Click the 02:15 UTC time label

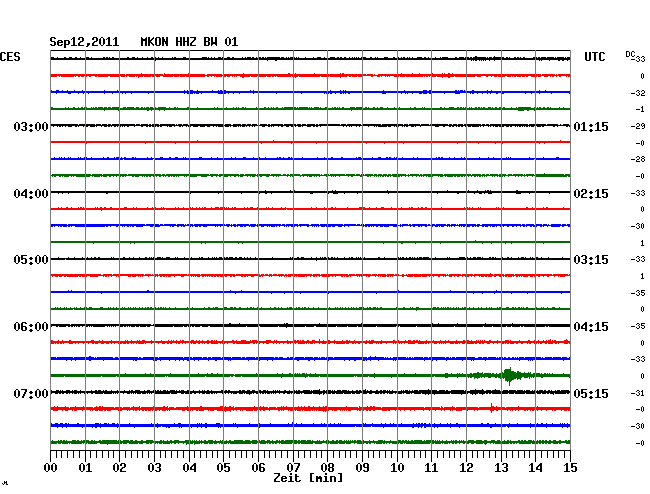pyautogui.click(x=591, y=194)
